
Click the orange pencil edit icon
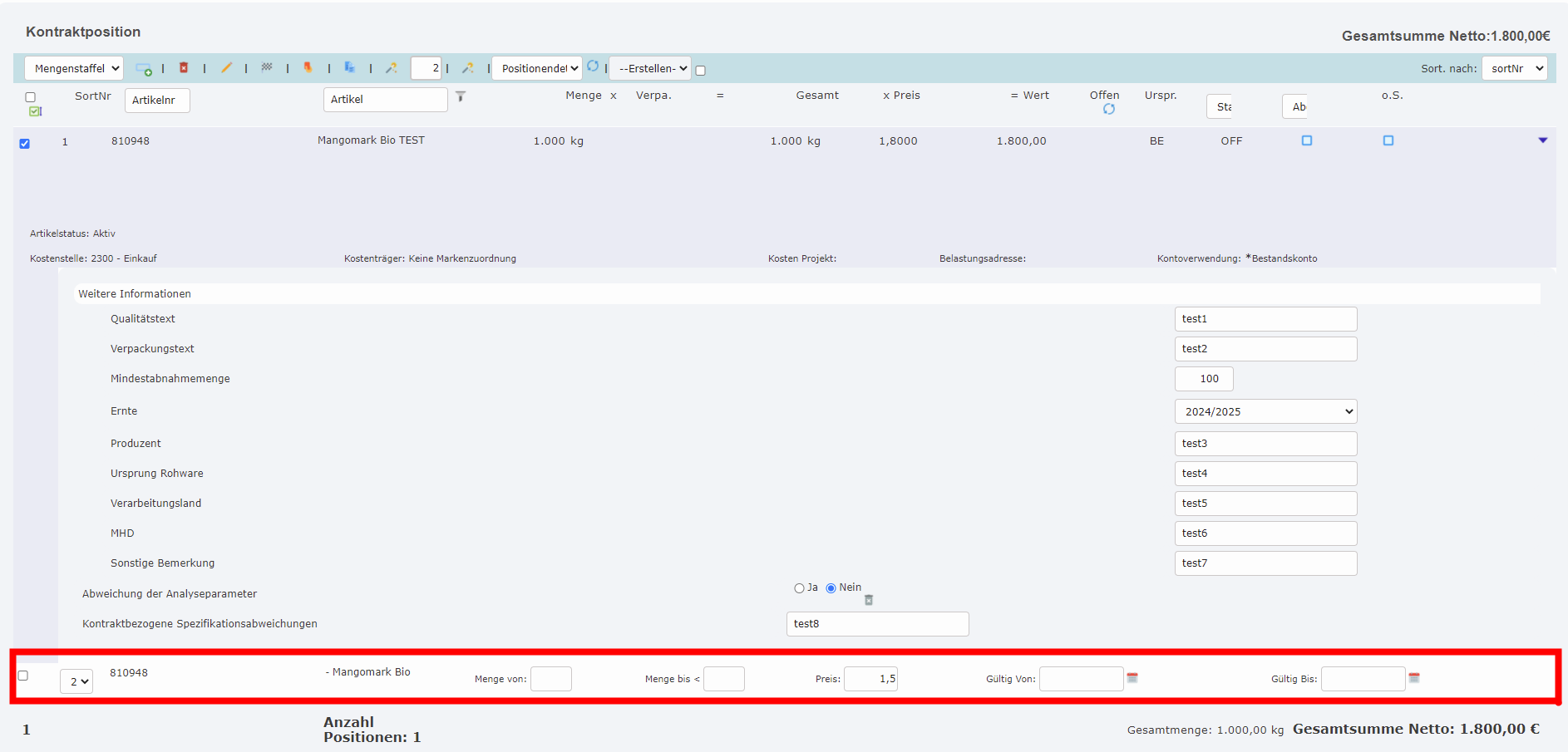[226, 68]
